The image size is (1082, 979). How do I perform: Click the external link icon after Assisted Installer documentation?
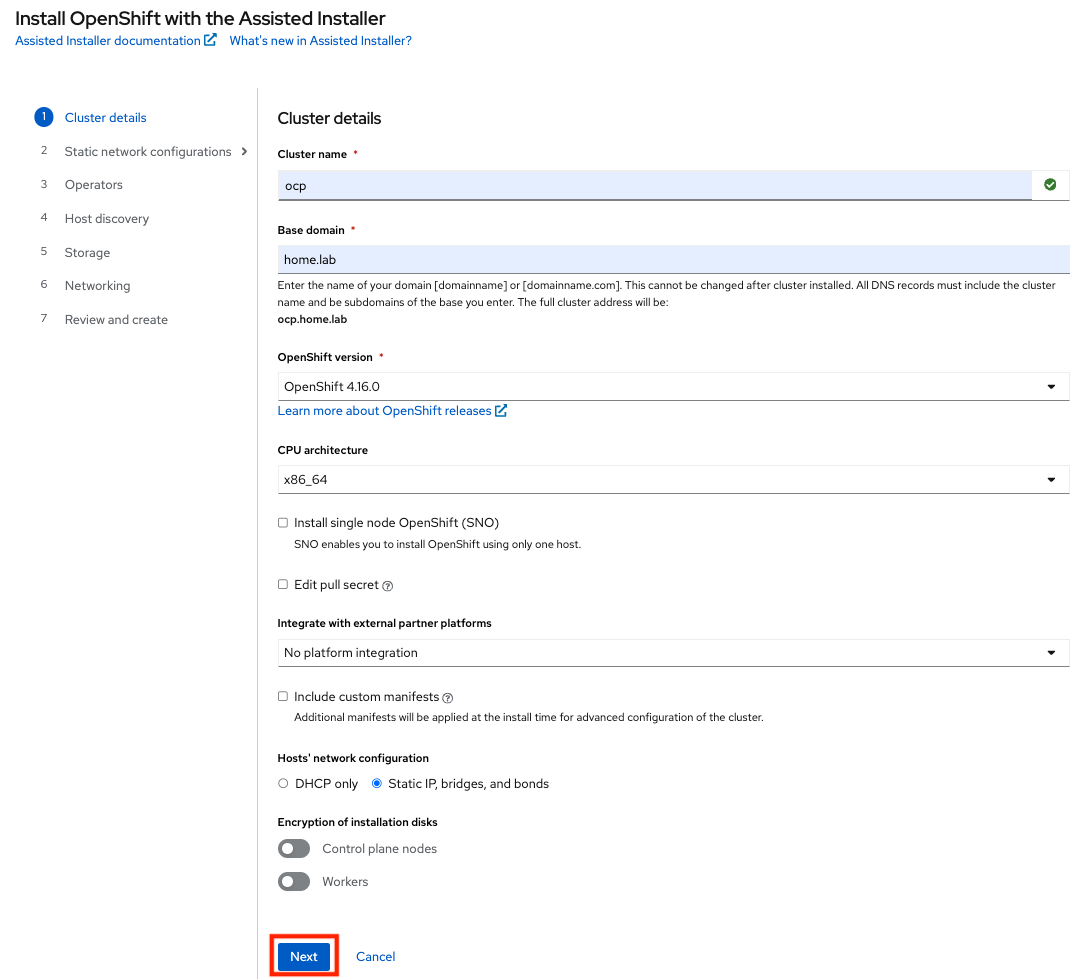(x=210, y=40)
